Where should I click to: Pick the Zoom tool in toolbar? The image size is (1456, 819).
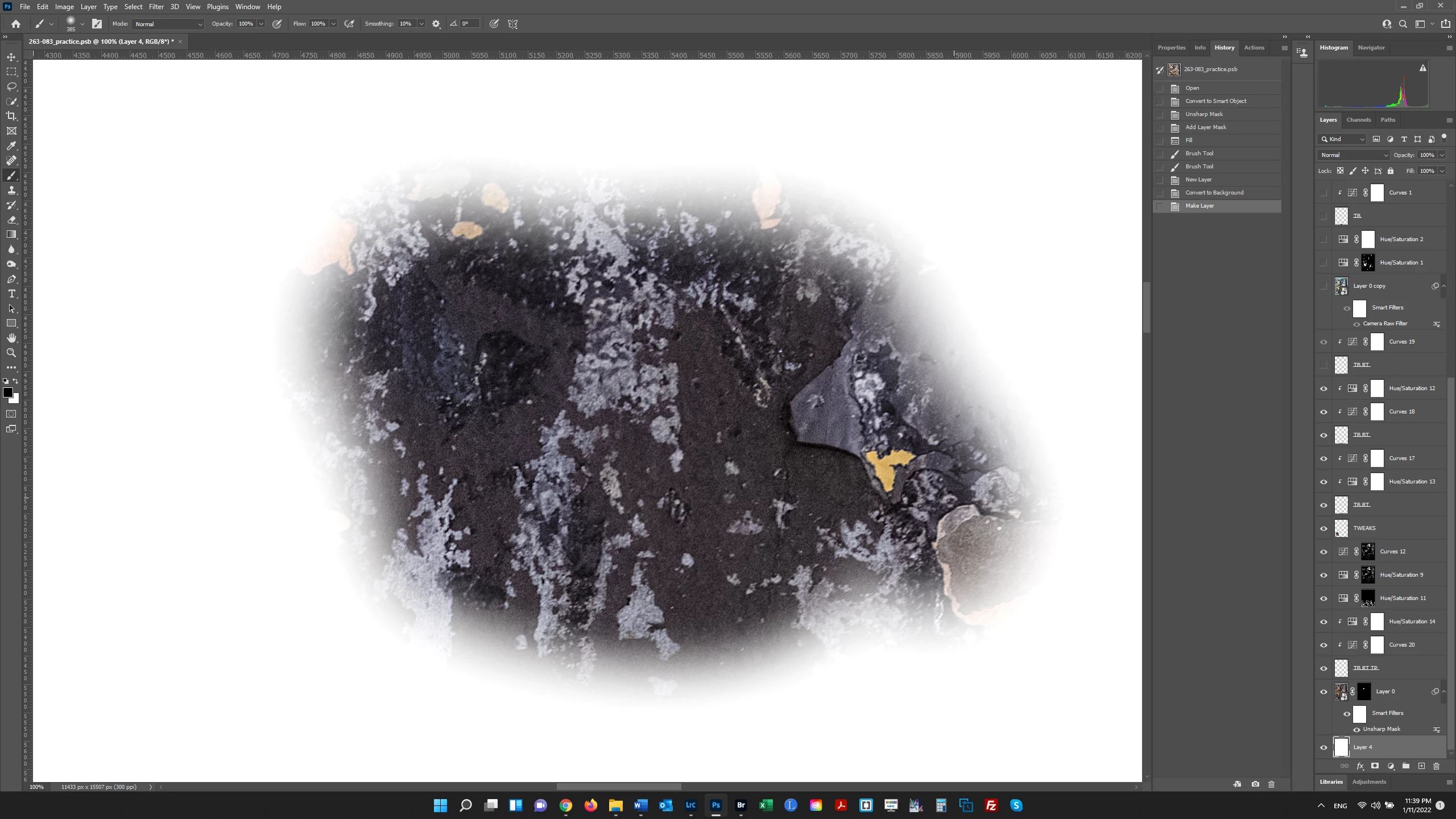[x=11, y=353]
